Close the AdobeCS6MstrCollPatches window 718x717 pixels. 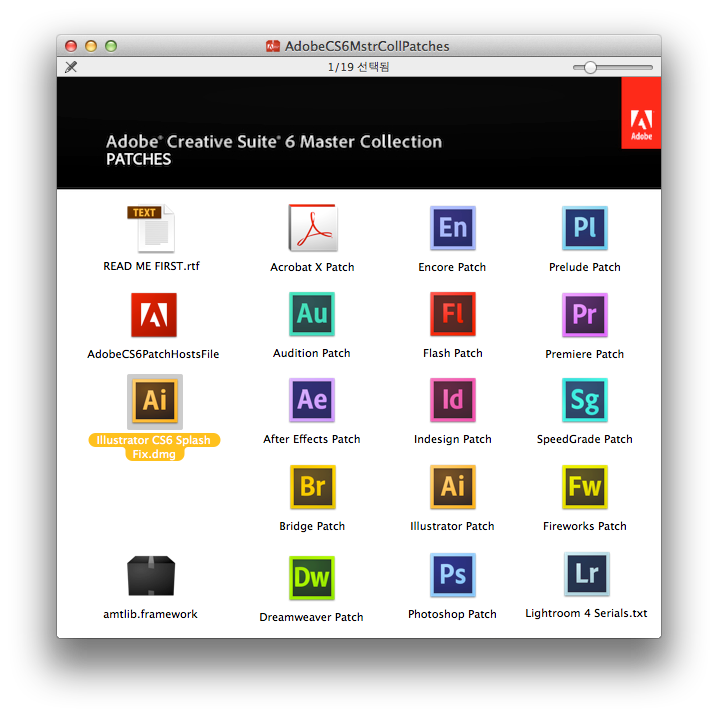coord(71,46)
